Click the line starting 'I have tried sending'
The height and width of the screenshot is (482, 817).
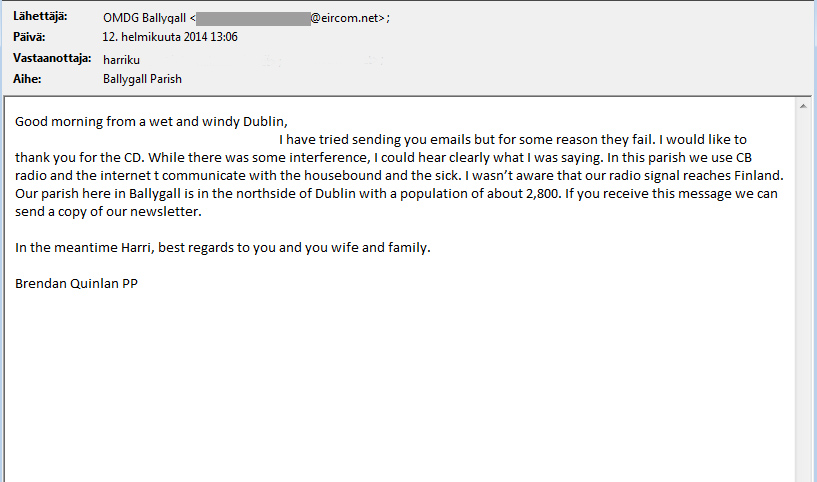coord(513,140)
